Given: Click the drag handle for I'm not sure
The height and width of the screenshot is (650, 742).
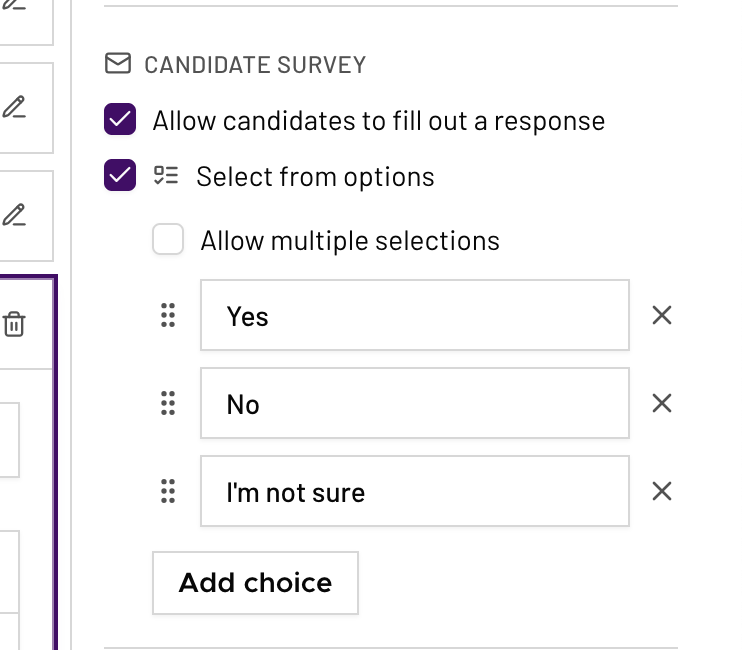Looking at the screenshot, I should (168, 491).
